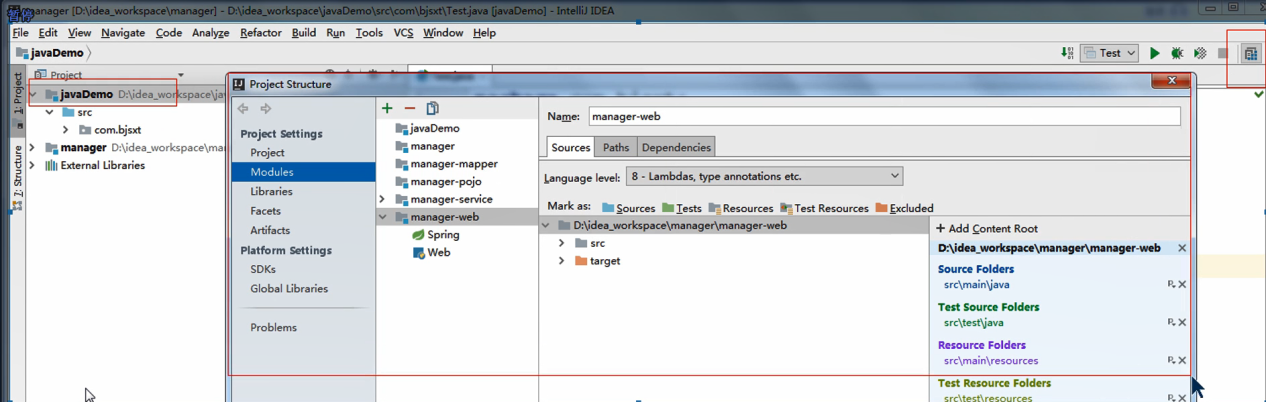Edit properties of src\main\java folder
This screenshot has width=1266, height=402.
click(x=1171, y=285)
